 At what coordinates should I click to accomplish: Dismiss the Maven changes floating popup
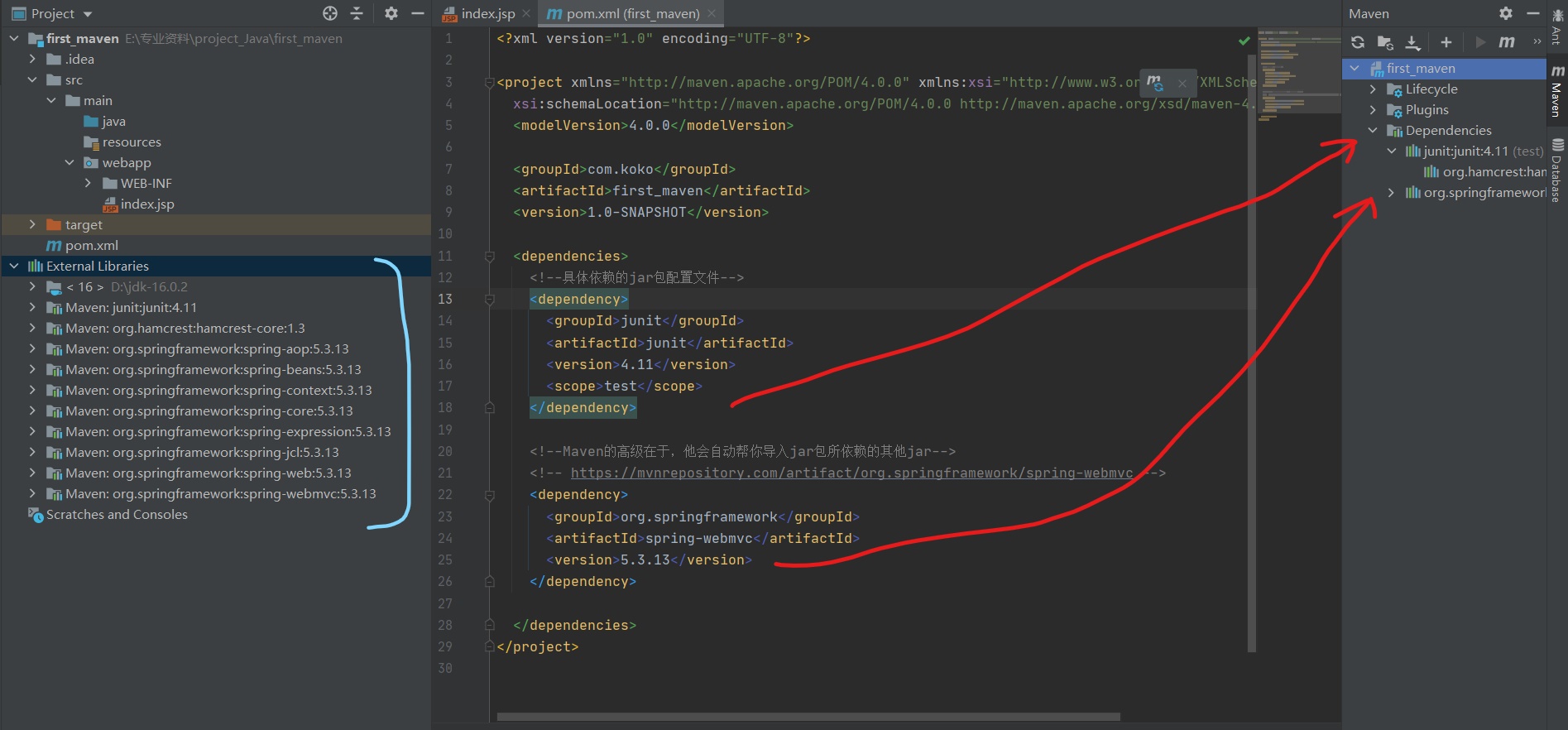click(1182, 83)
